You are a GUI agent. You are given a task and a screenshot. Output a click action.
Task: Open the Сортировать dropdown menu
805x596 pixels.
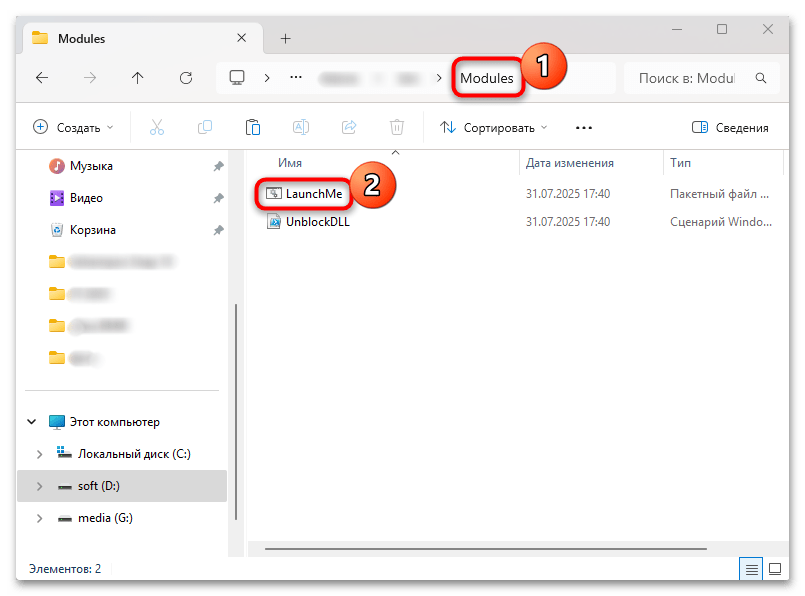coord(494,127)
